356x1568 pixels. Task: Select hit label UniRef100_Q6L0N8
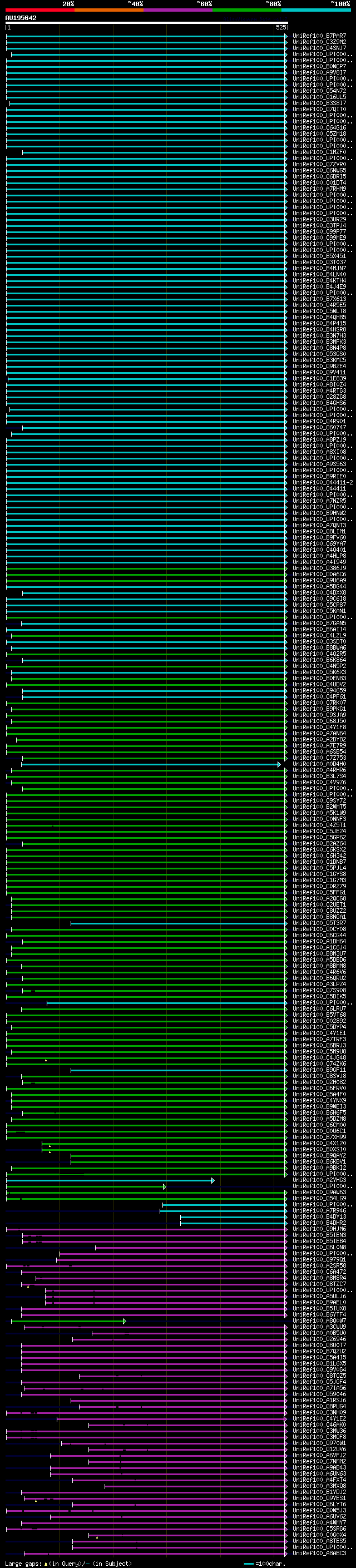319,1247
